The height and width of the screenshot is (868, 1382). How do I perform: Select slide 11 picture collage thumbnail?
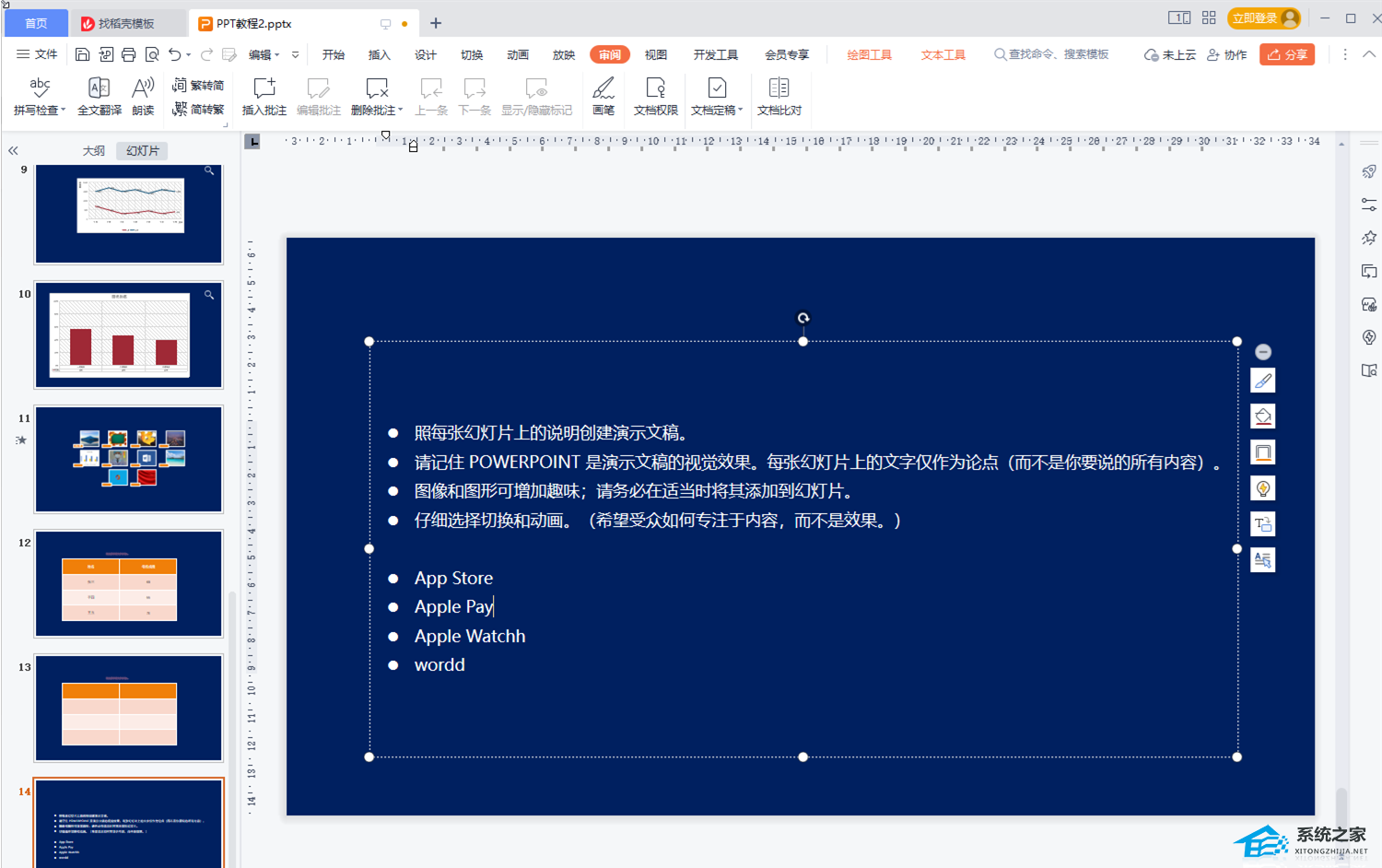tap(129, 459)
